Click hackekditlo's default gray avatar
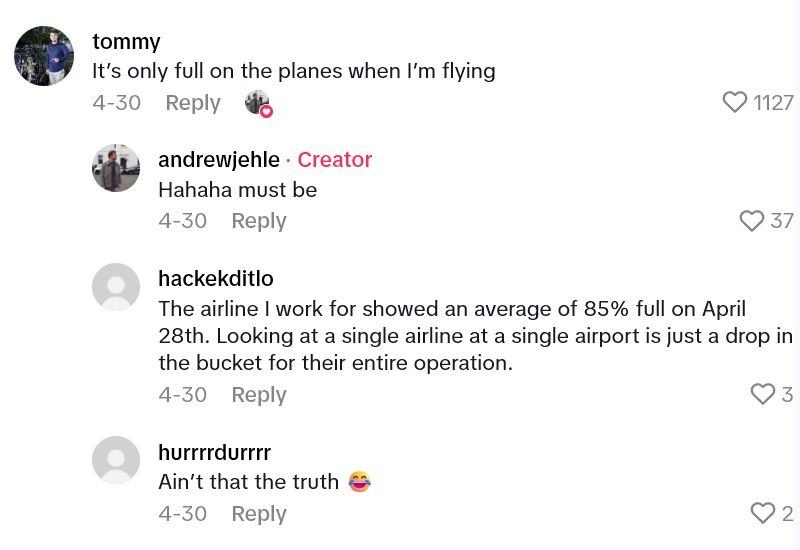Viewport: 800px width, 550px height. click(116, 287)
